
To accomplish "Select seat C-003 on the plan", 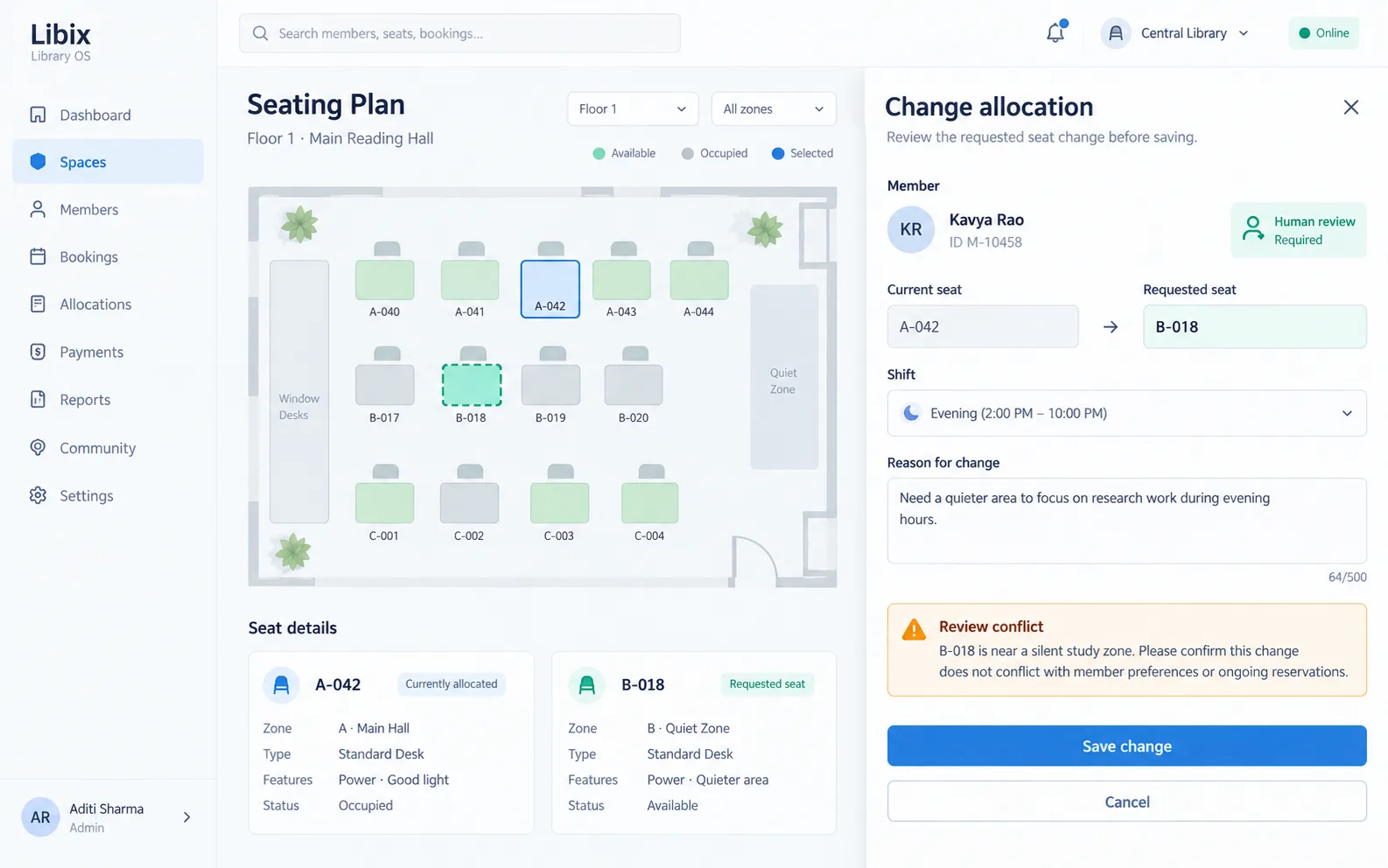I will point(559,502).
